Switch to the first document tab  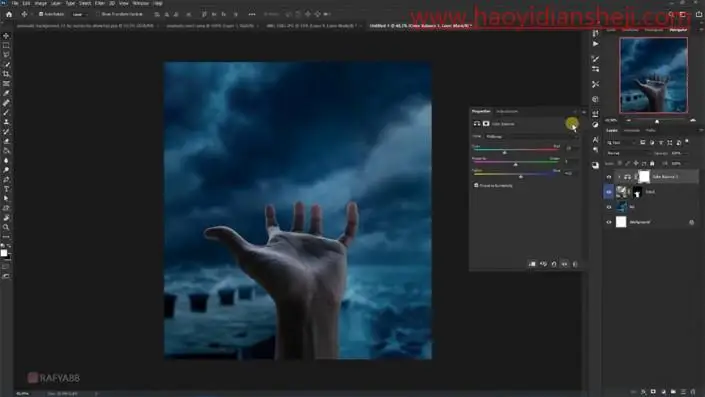click(85, 26)
